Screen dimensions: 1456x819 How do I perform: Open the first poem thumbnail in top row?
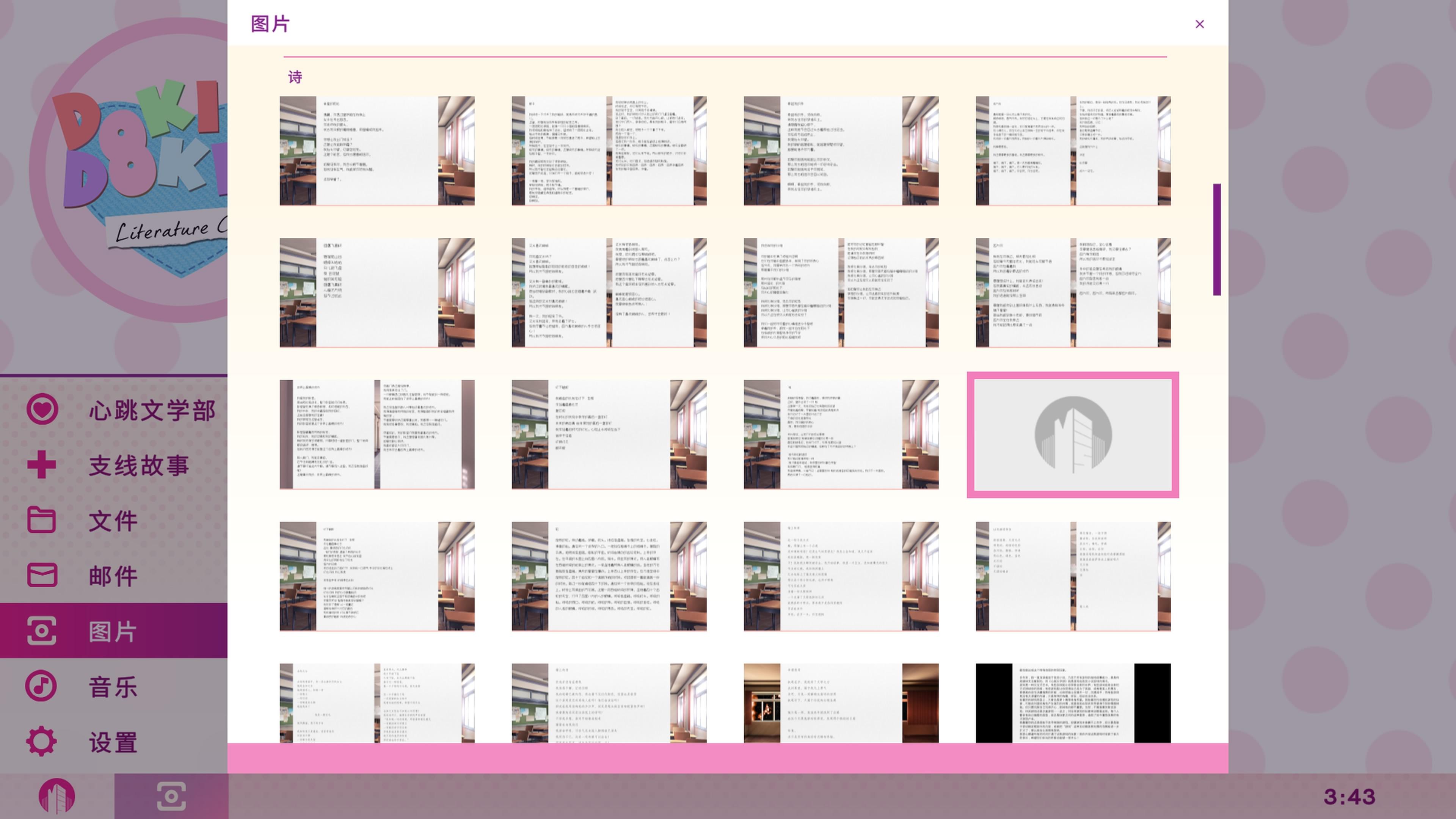[x=377, y=151]
